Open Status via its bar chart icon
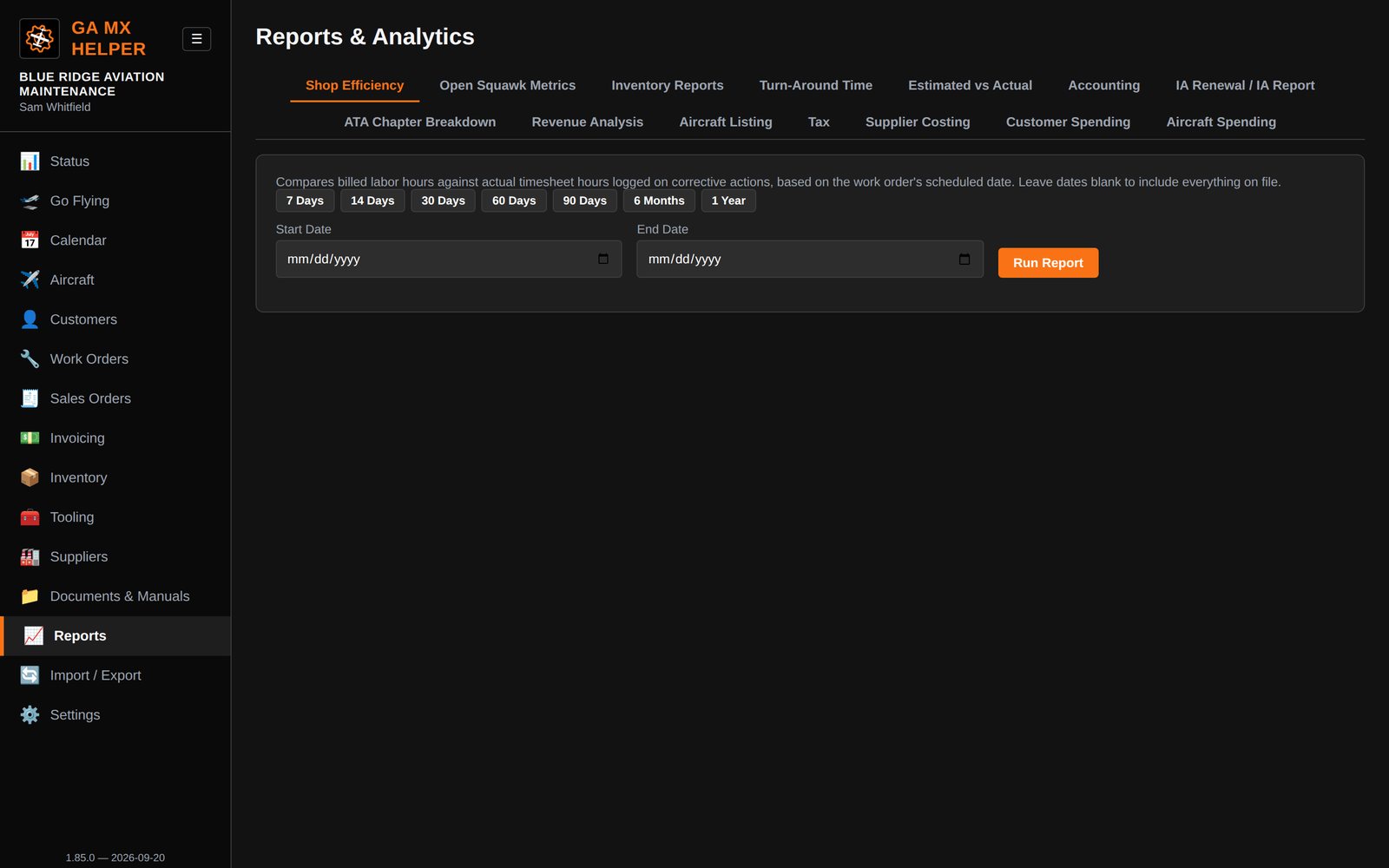Viewport: 1389px width, 868px height. click(x=30, y=161)
